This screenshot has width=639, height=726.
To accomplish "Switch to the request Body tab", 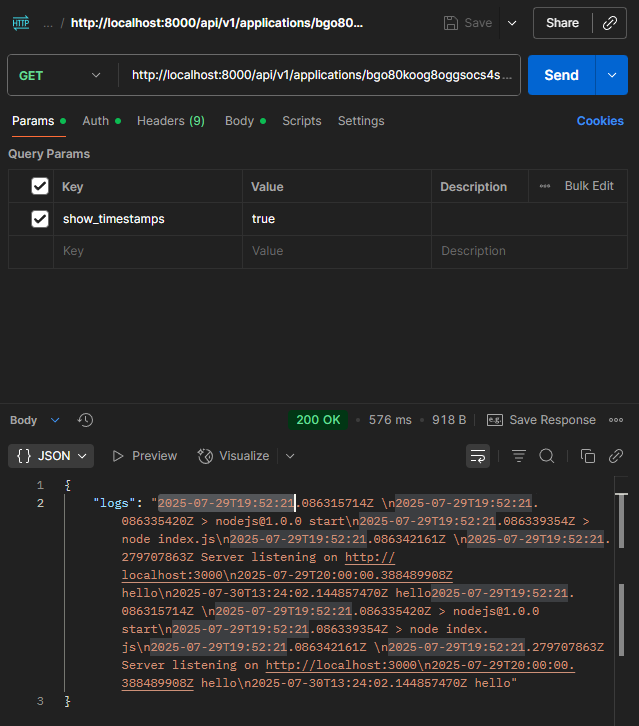I will click(x=245, y=121).
